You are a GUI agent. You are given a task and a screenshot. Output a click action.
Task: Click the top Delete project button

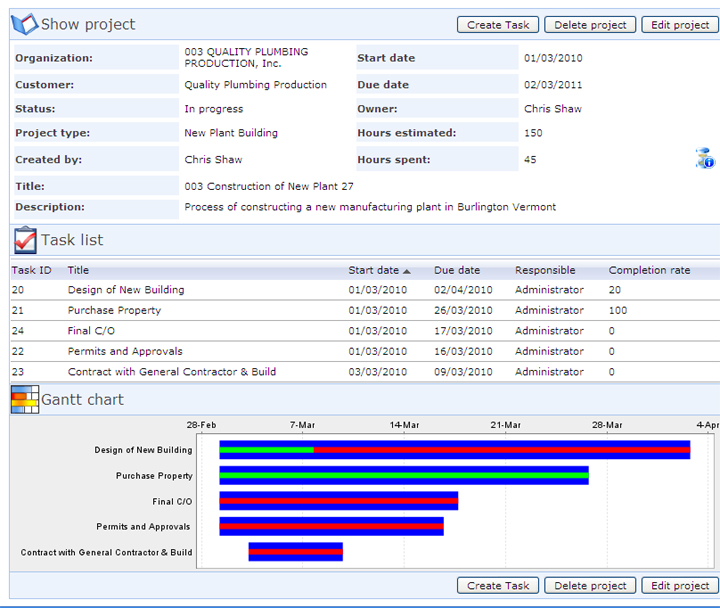click(590, 25)
